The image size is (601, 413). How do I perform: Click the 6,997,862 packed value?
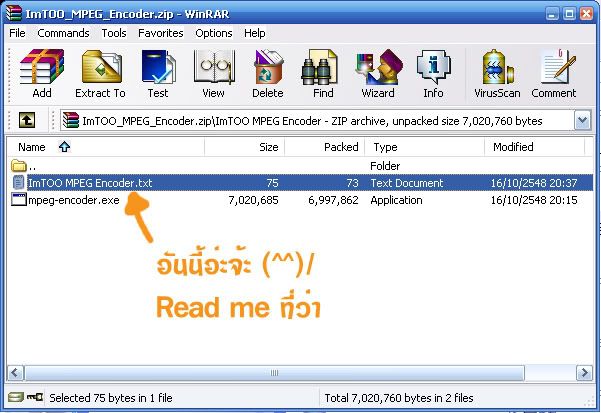333,200
